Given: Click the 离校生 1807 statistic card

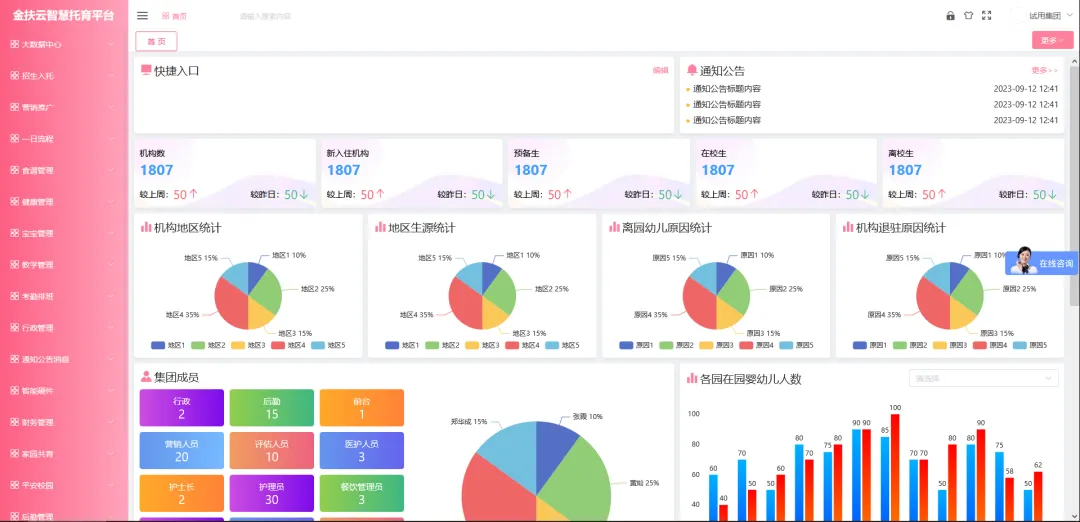Looking at the screenshot, I should (x=973, y=174).
